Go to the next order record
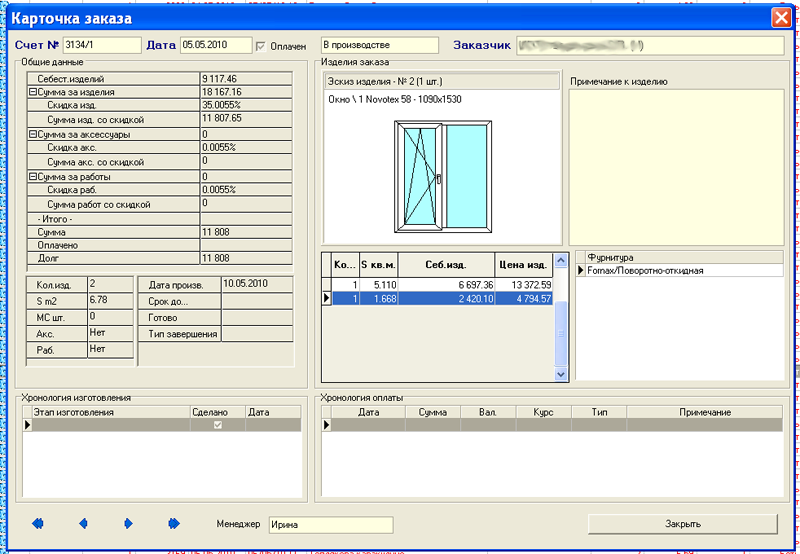This screenshot has width=800, height=554. point(128,523)
